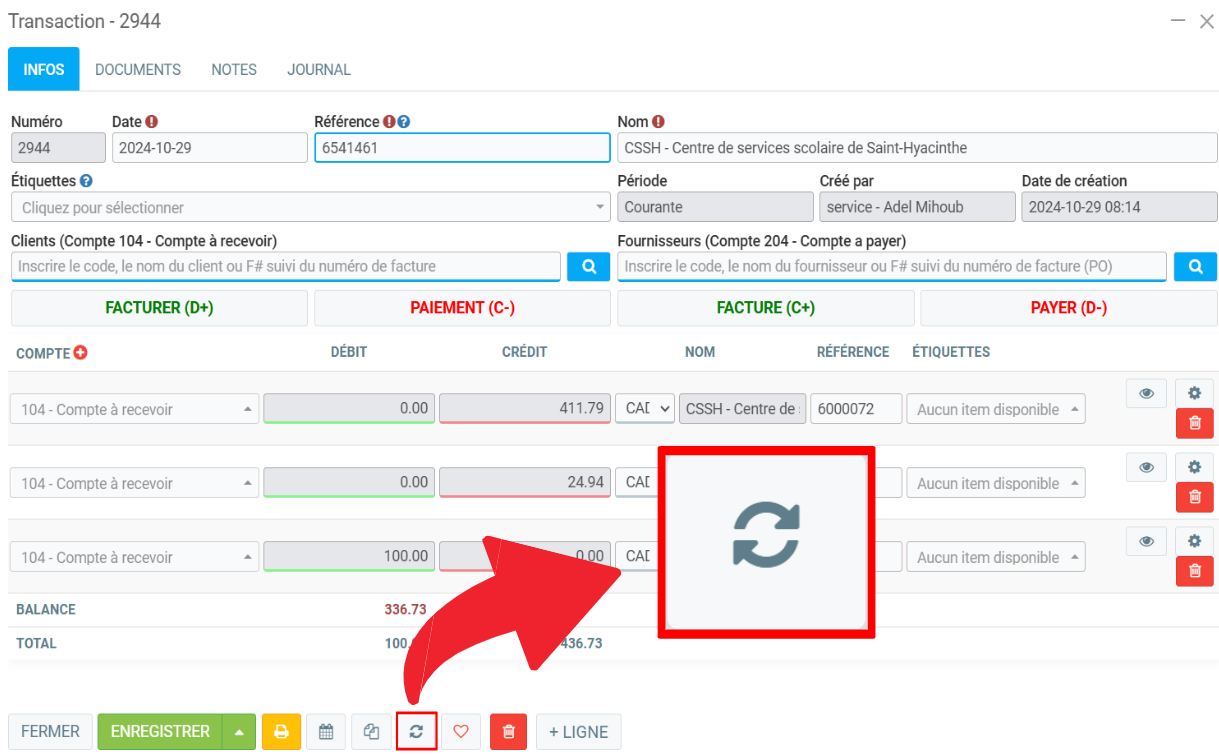The width and height of the screenshot is (1219, 755).
Task: Delete the third line with its trash icon
Action: [1194, 571]
